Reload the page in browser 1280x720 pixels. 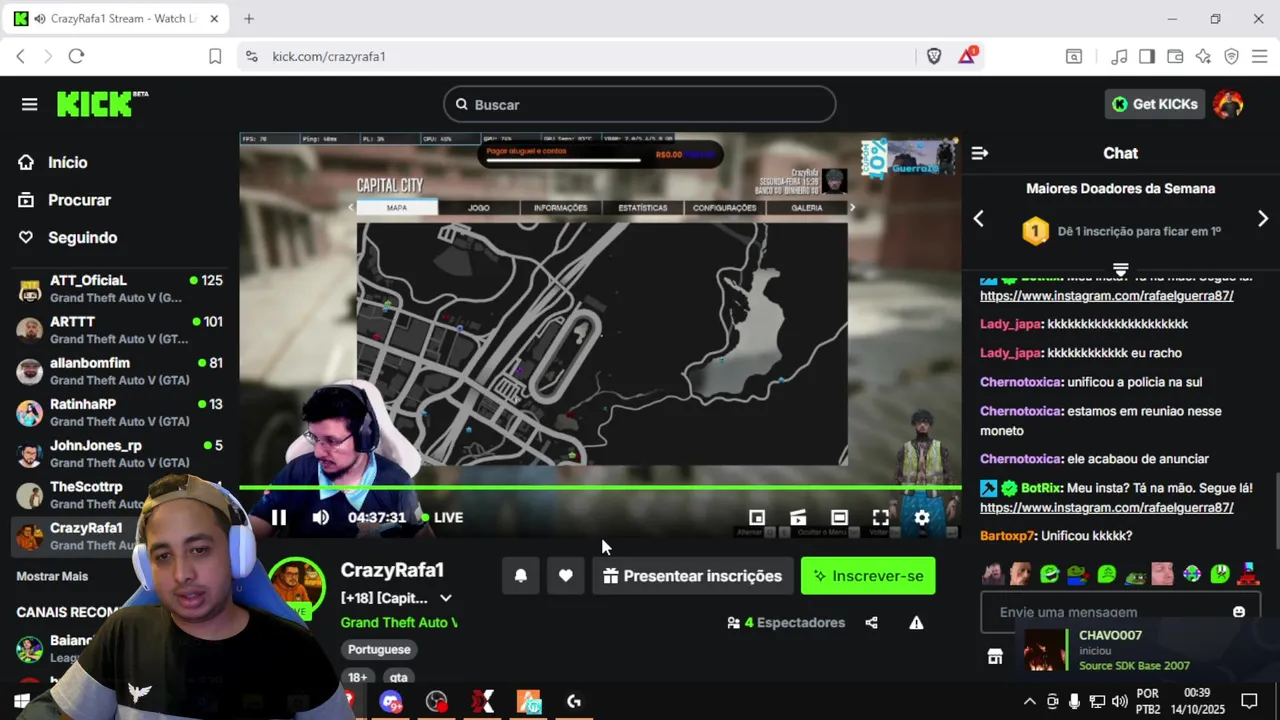[76, 56]
